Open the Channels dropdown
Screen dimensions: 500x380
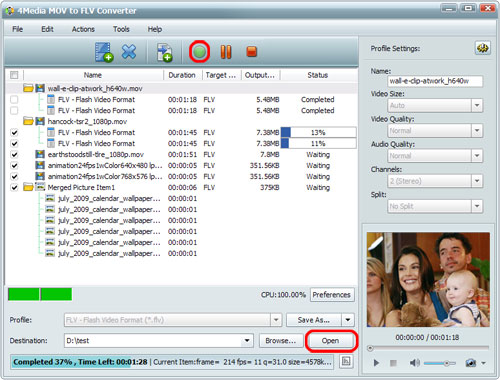pyautogui.click(x=477, y=181)
